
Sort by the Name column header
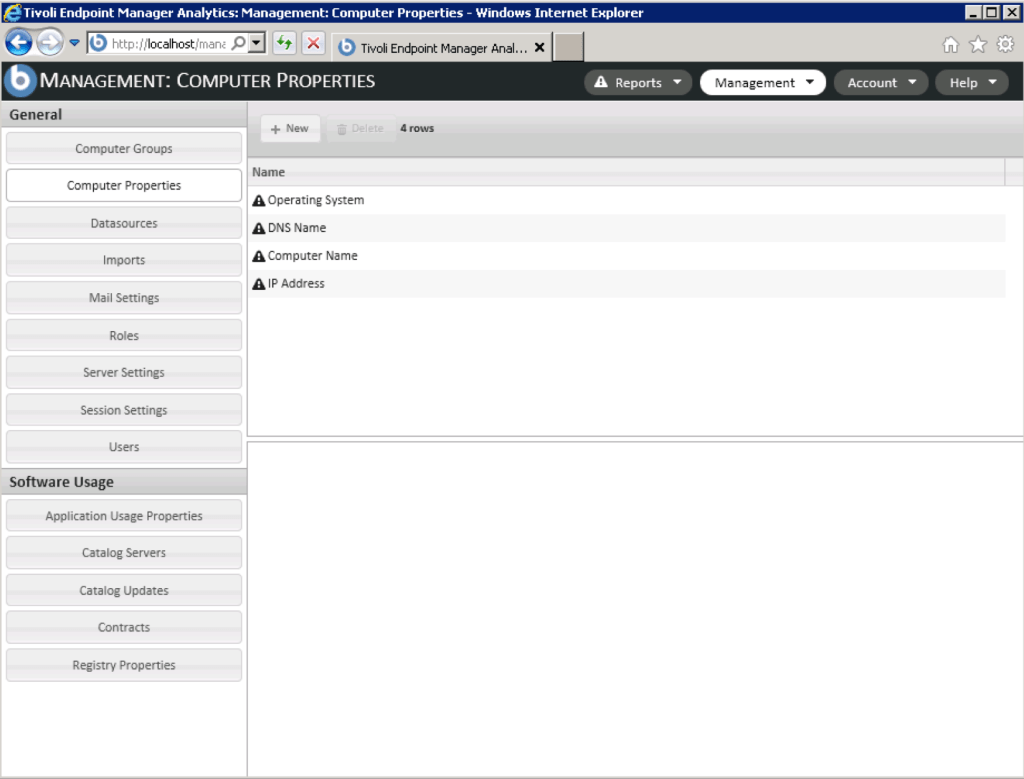[x=269, y=172]
